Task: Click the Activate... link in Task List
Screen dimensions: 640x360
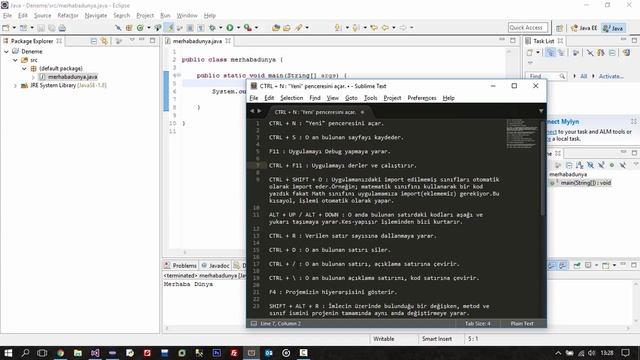Action: click(611, 76)
